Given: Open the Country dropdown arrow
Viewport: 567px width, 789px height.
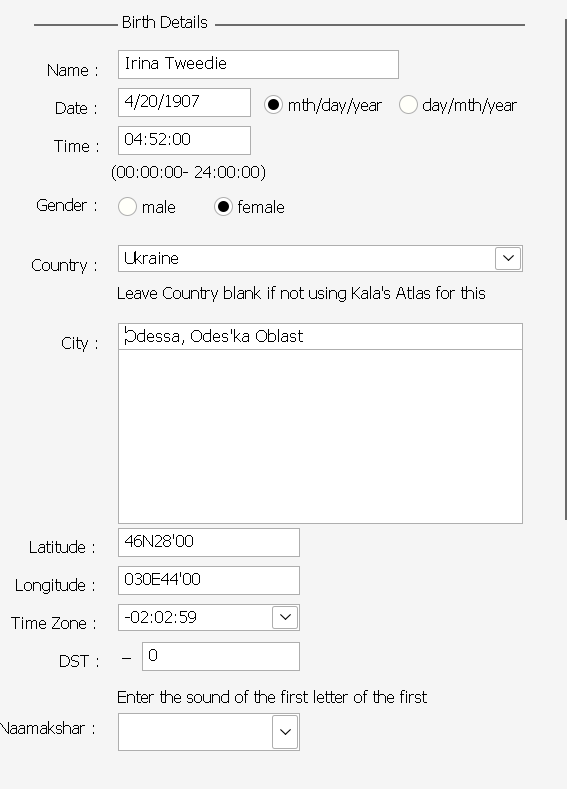Looking at the screenshot, I should (508, 258).
